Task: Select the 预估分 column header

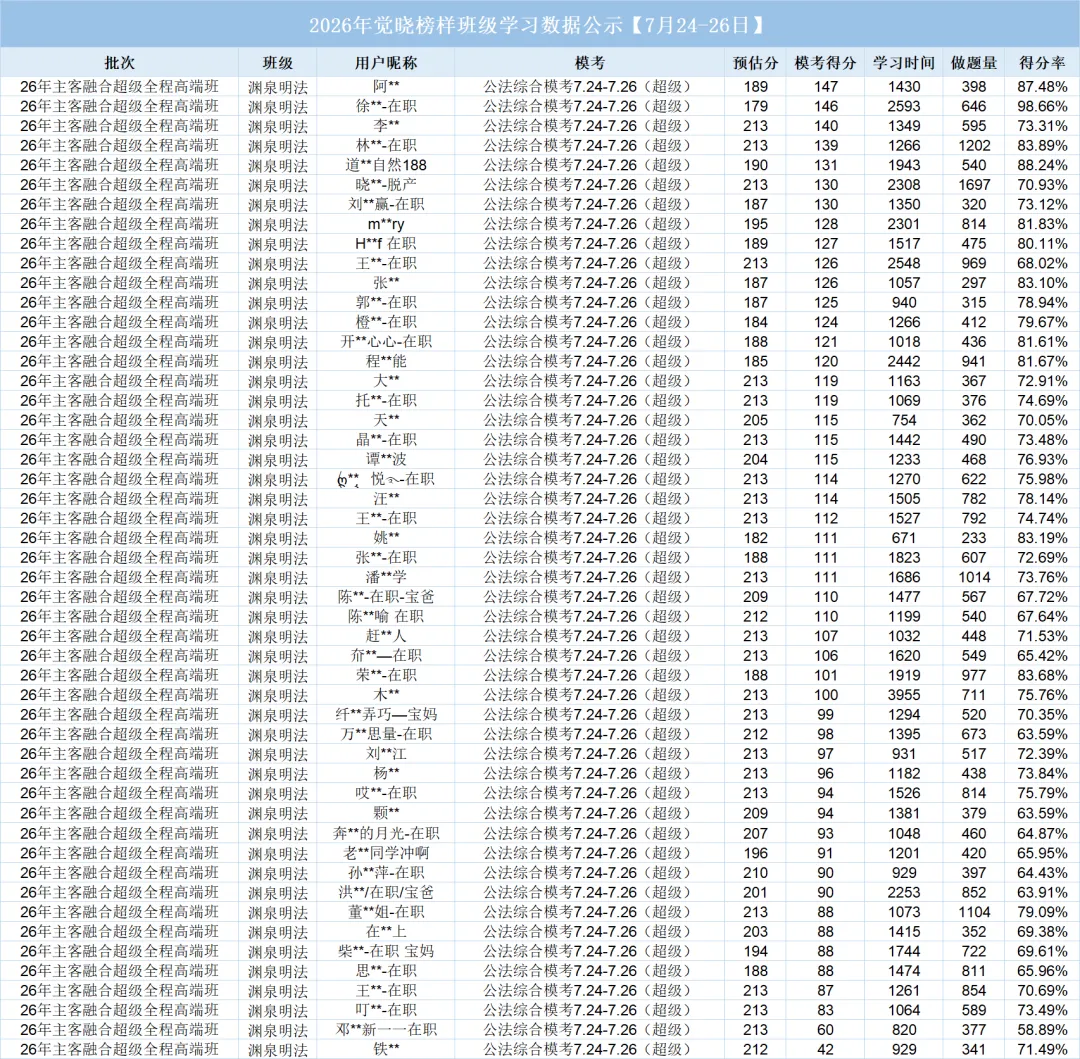Action: coord(756,63)
